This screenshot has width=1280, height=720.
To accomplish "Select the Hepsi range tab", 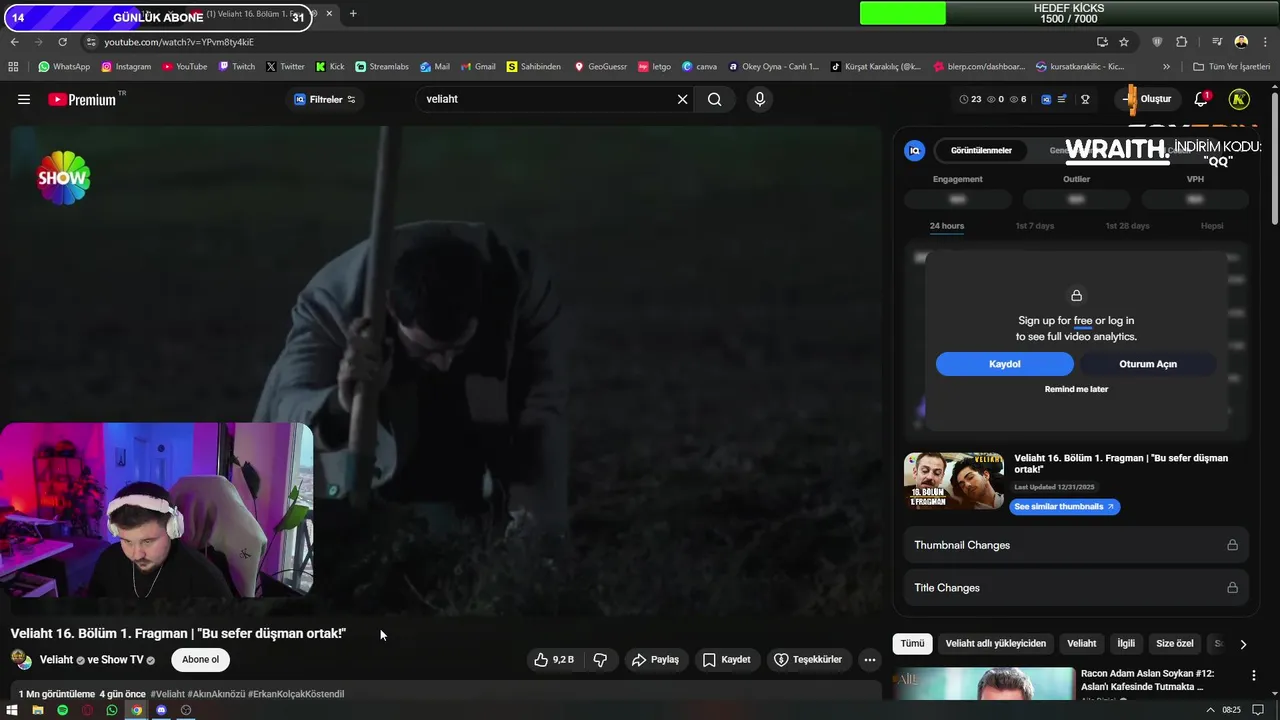I will 1212,225.
